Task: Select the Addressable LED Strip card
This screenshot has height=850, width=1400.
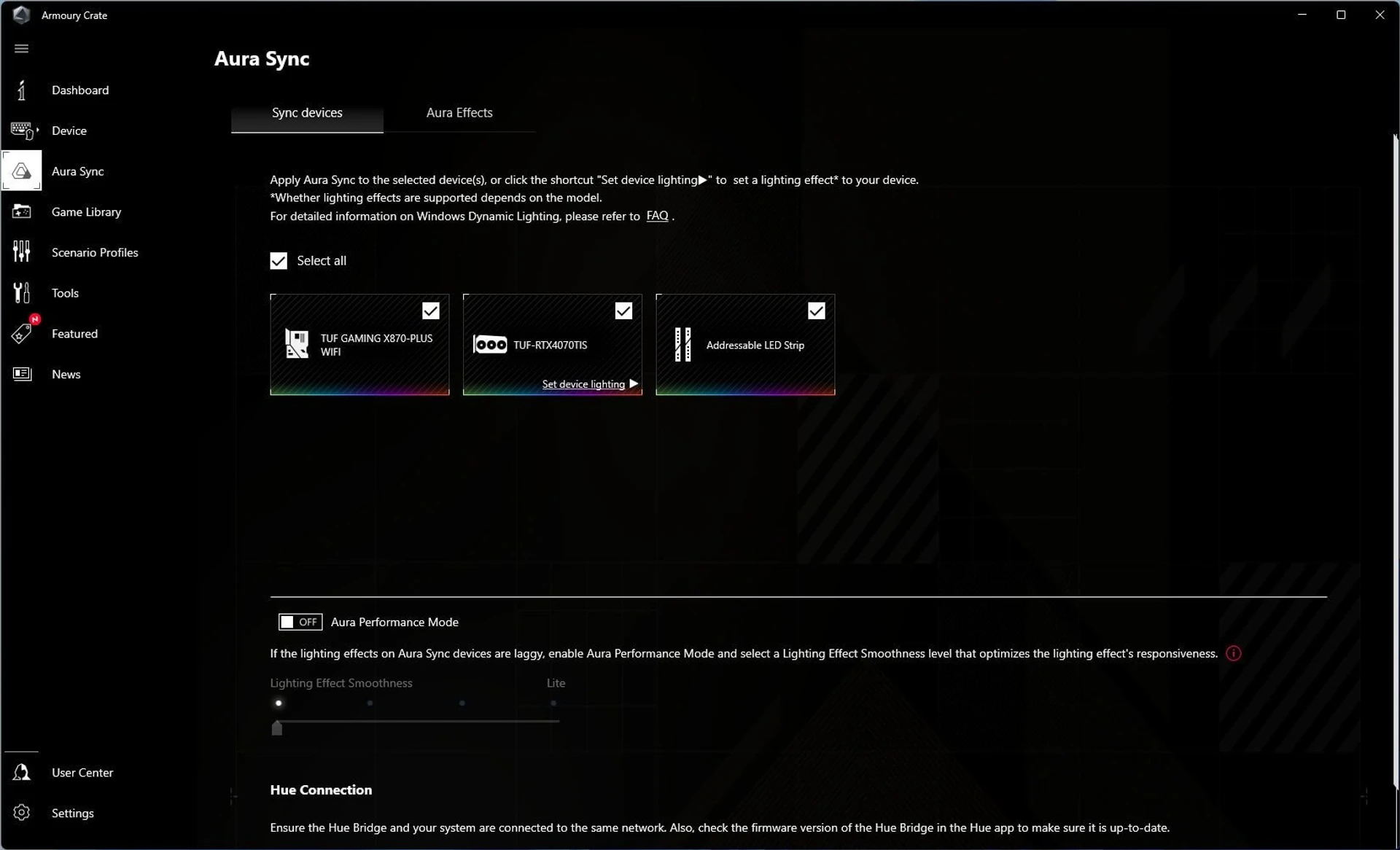Action: [745, 345]
